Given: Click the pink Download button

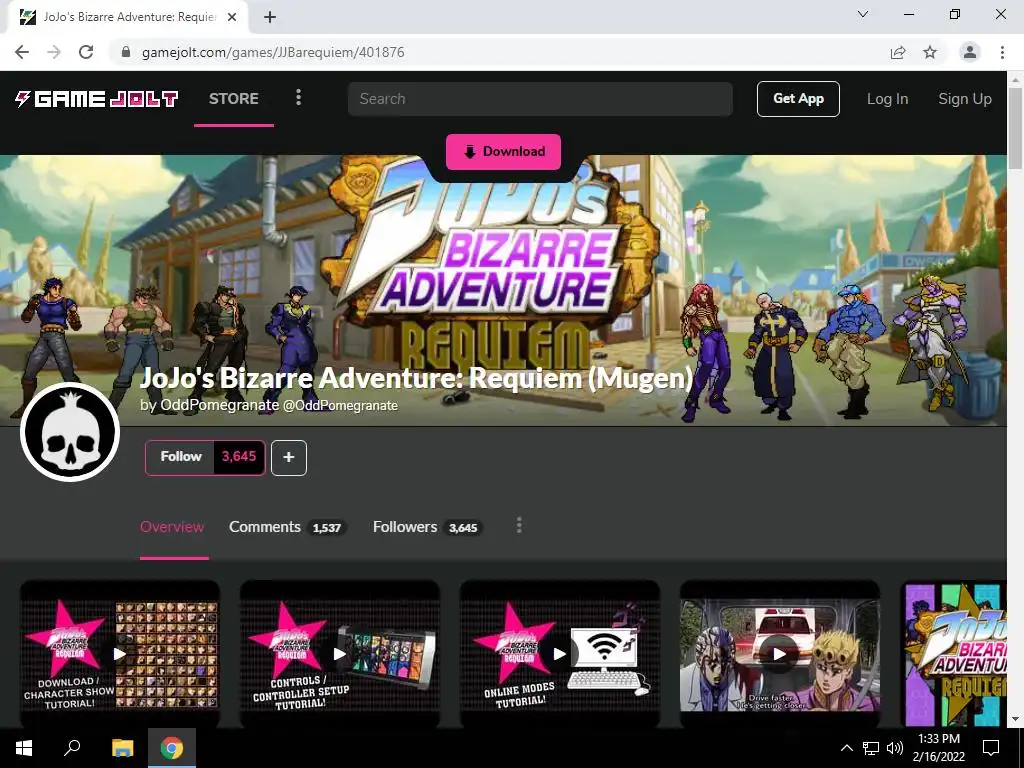Looking at the screenshot, I should click(x=504, y=152).
